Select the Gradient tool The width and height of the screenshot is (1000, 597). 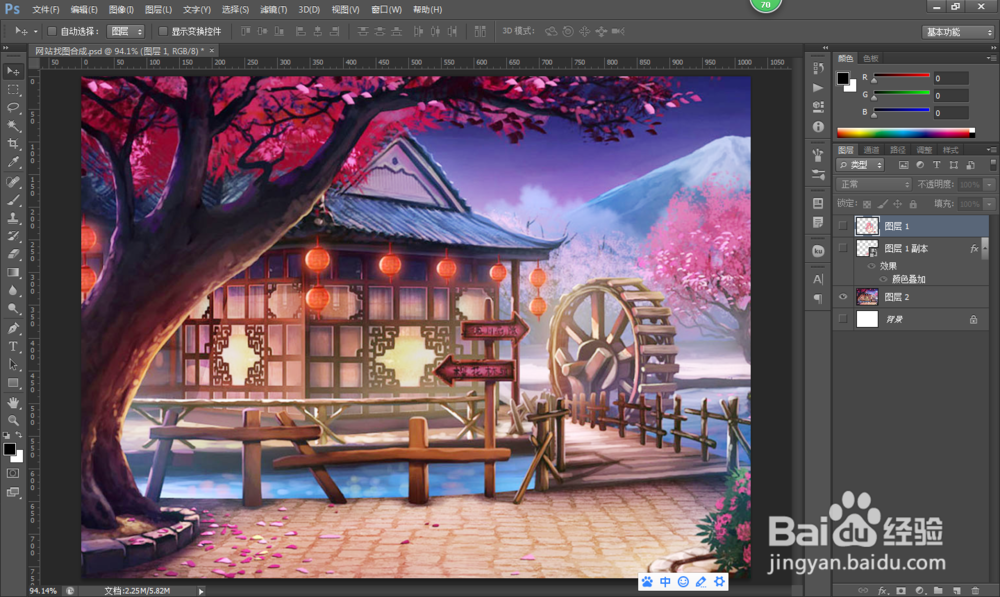[x=13, y=272]
